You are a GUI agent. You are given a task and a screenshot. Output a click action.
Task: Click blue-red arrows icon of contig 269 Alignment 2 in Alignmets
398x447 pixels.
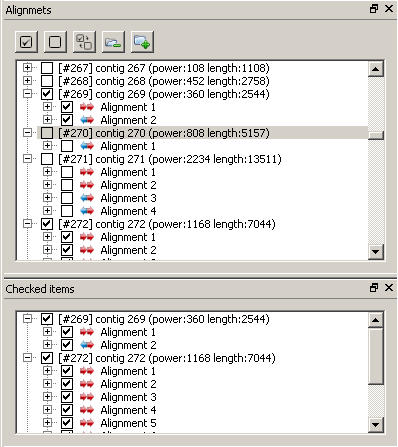click(x=87, y=120)
